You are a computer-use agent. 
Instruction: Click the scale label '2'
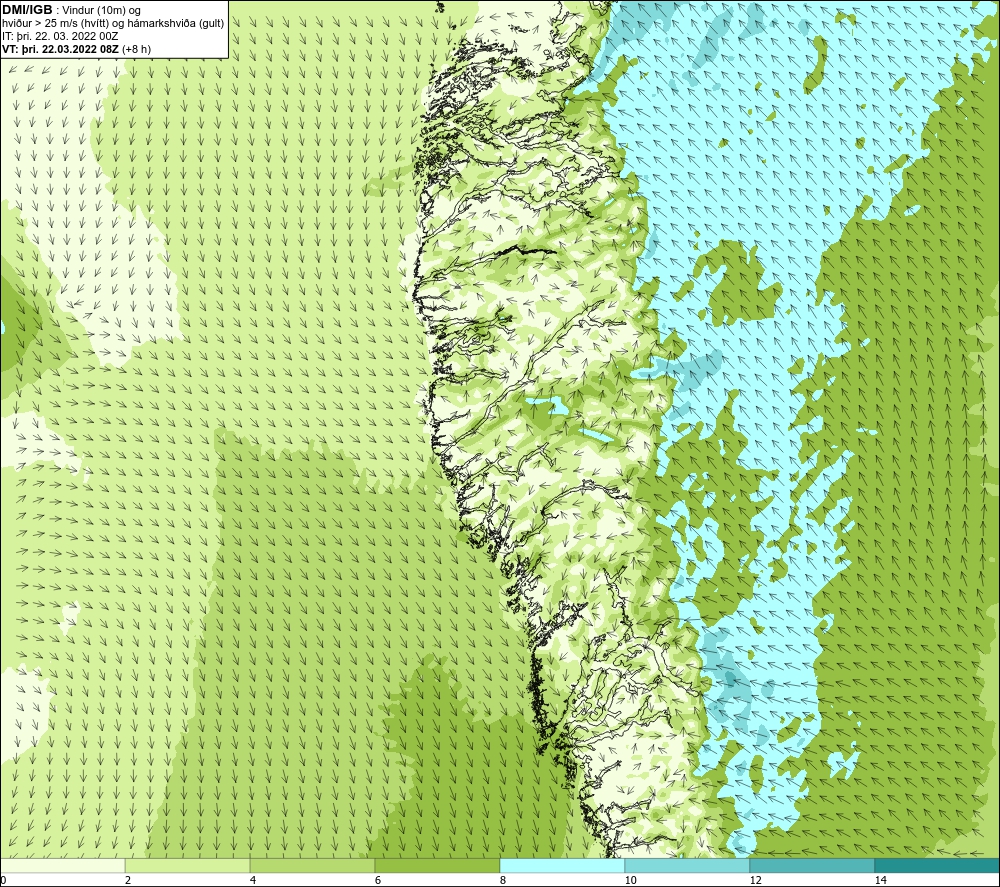128,880
